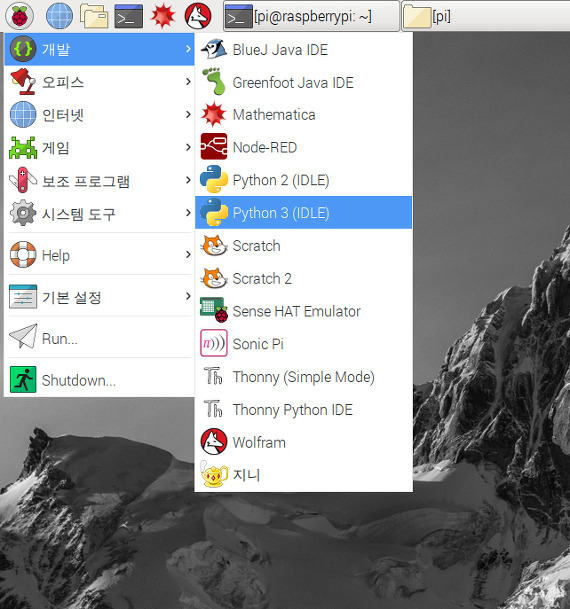This screenshot has width=570, height=609.
Task: Click the Greenfoot footprint icon
Action: tap(214, 81)
